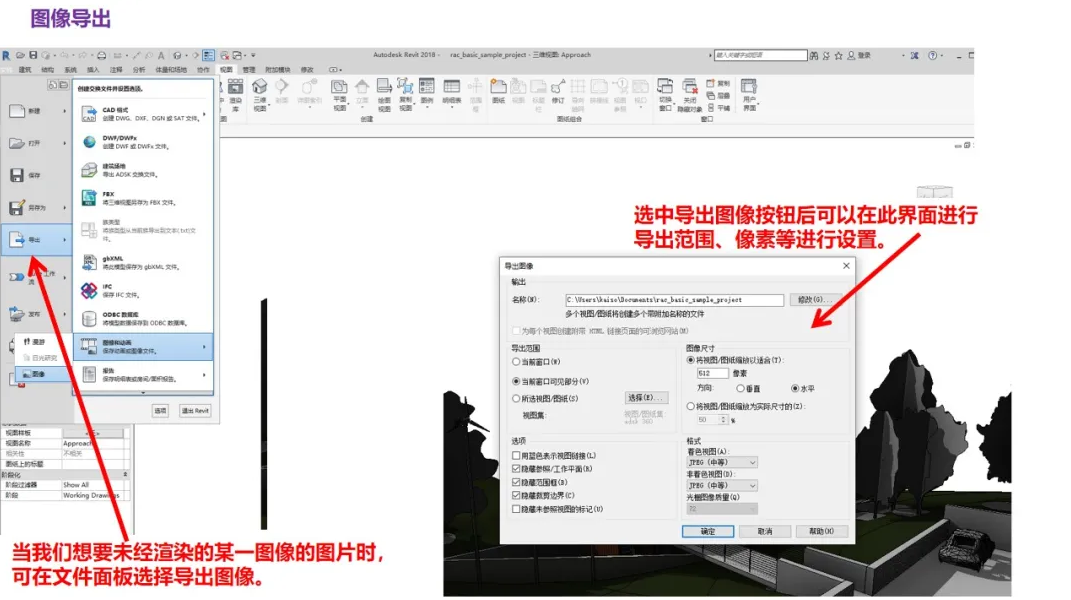1071x600 pixels.
Task: Select the CAD 格式 export option icon
Action: click(87, 115)
